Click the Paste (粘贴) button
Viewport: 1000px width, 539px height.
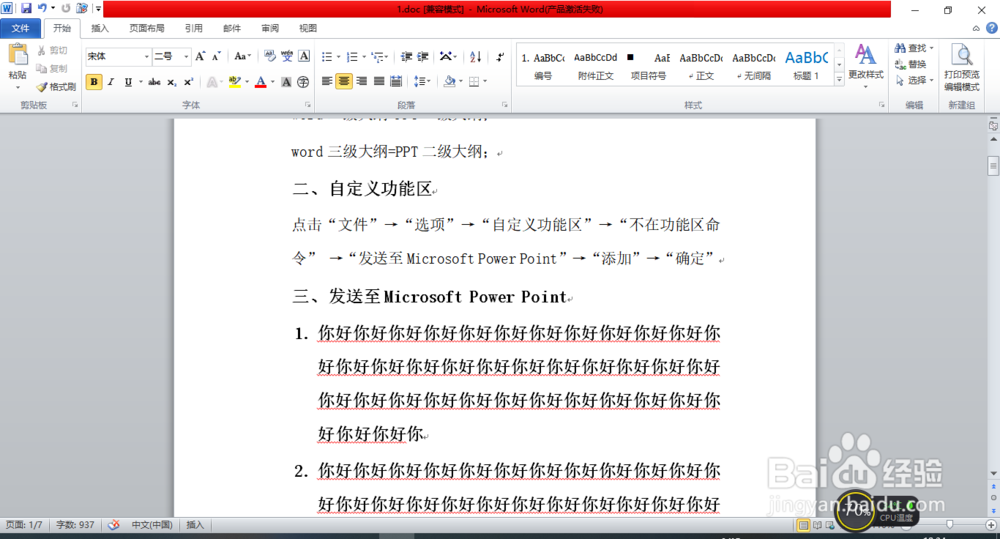[x=18, y=66]
